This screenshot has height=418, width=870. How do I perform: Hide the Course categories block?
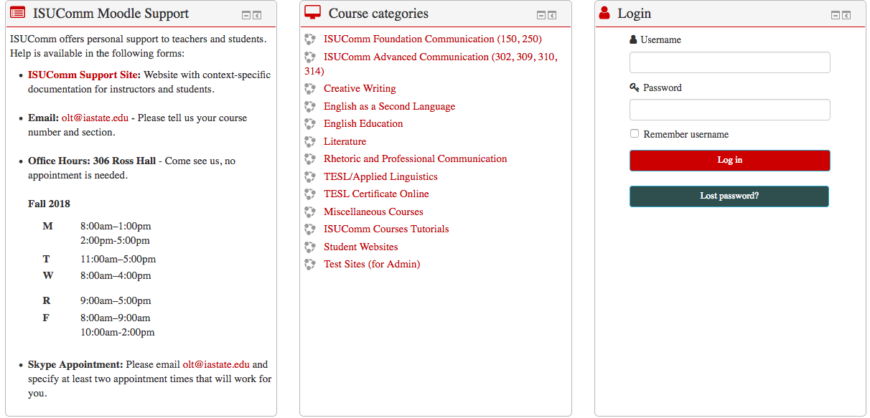point(541,15)
